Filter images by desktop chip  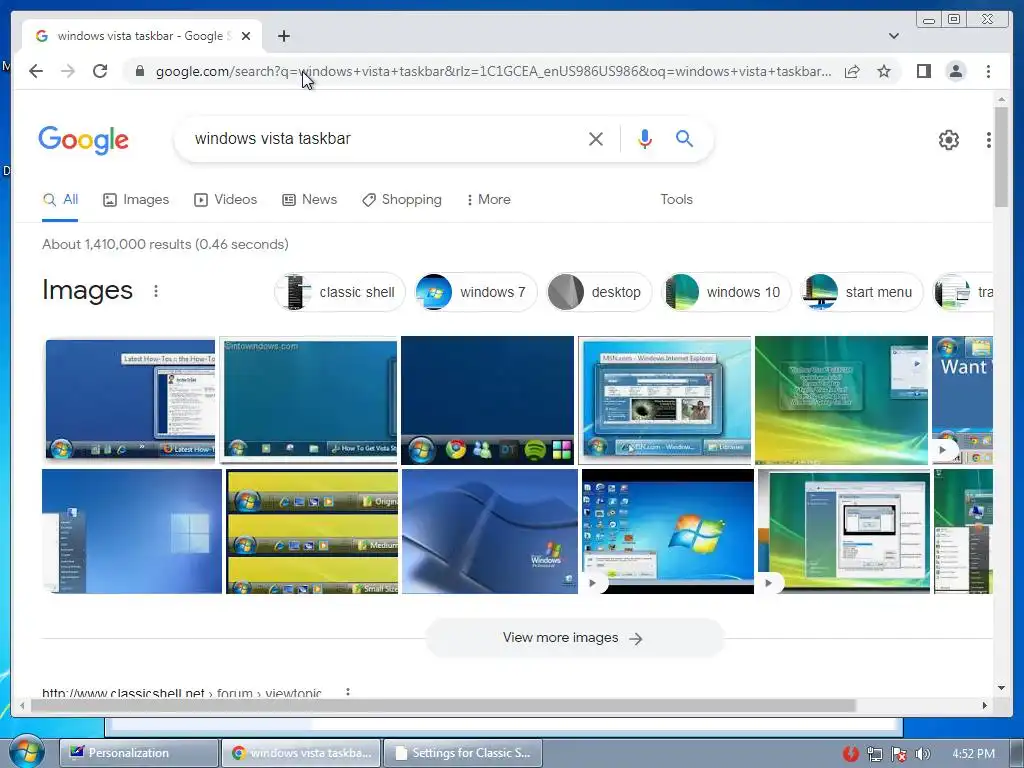(x=599, y=292)
